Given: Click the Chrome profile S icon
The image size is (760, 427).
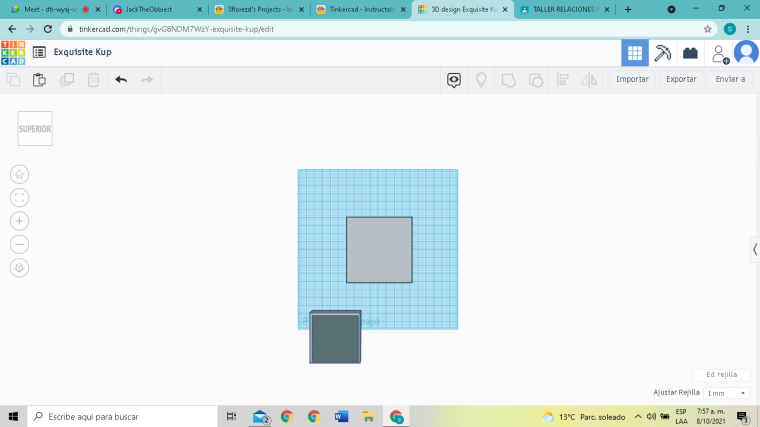Looking at the screenshot, I should pyautogui.click(x=730, y=29).
